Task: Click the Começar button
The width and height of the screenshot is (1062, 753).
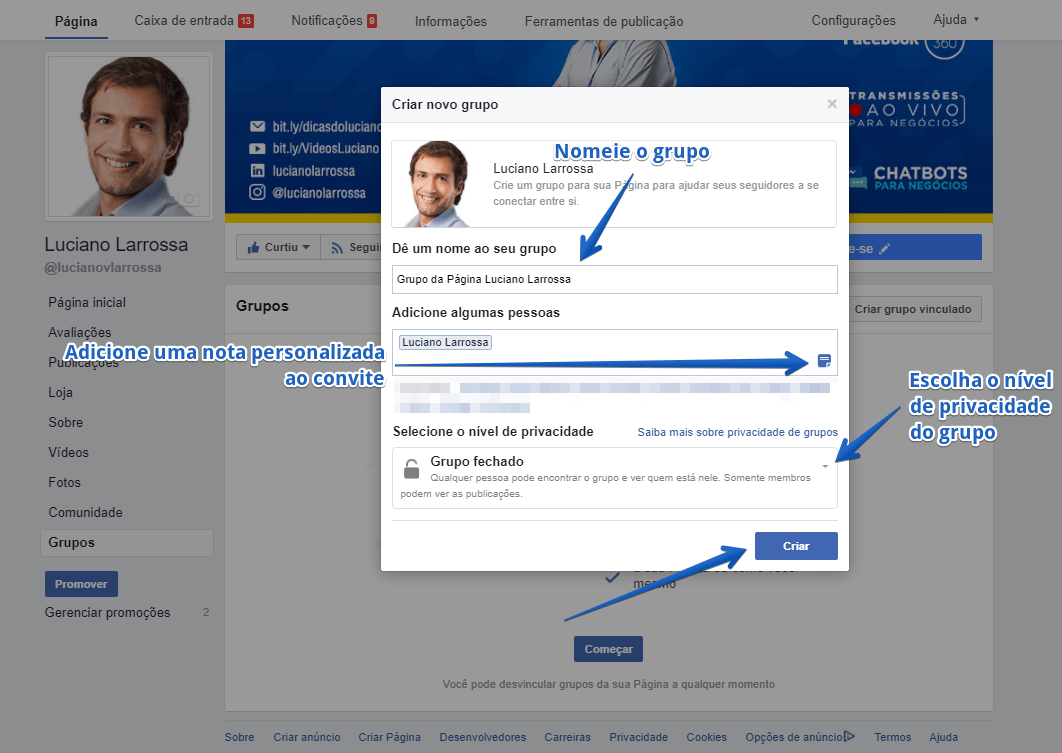Action: click(608, 649)
